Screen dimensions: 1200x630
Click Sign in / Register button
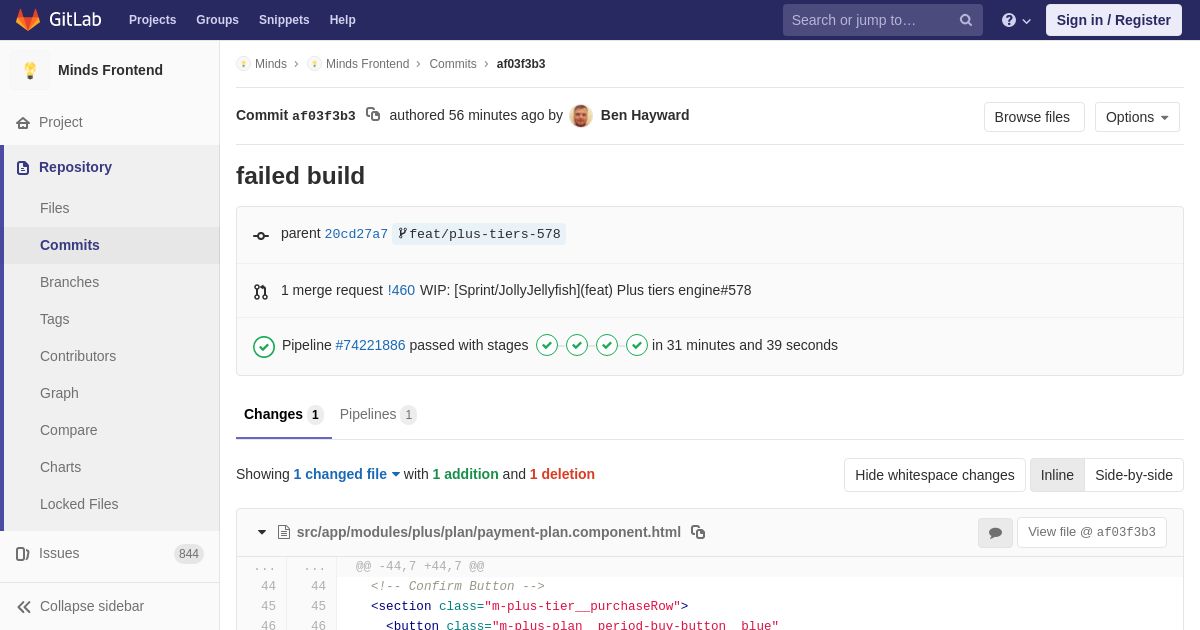coord(1114,20)
